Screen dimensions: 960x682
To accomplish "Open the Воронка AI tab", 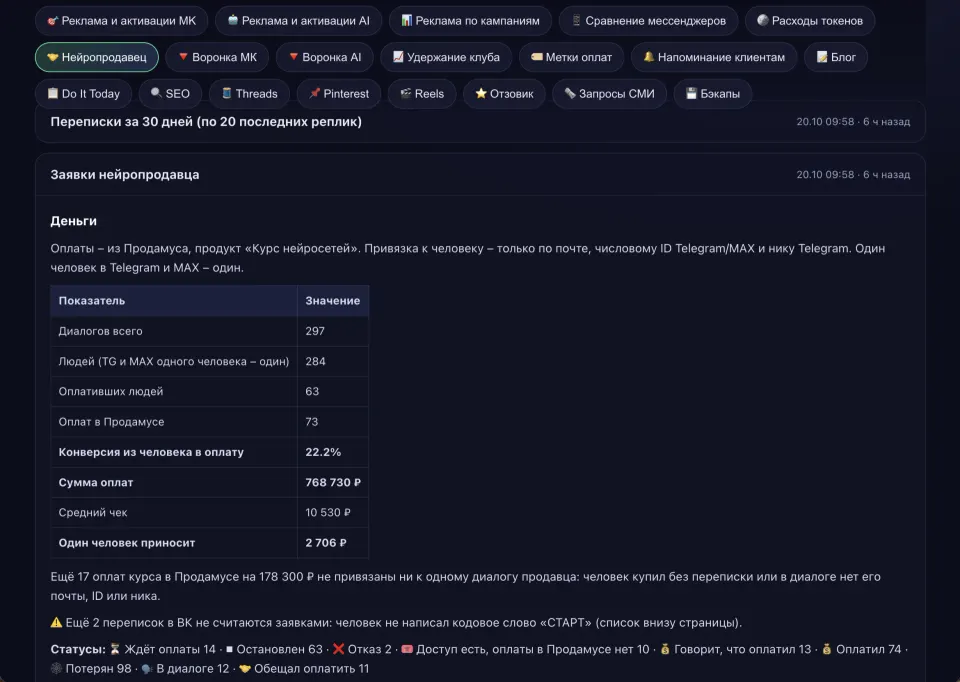I will 324,58.
